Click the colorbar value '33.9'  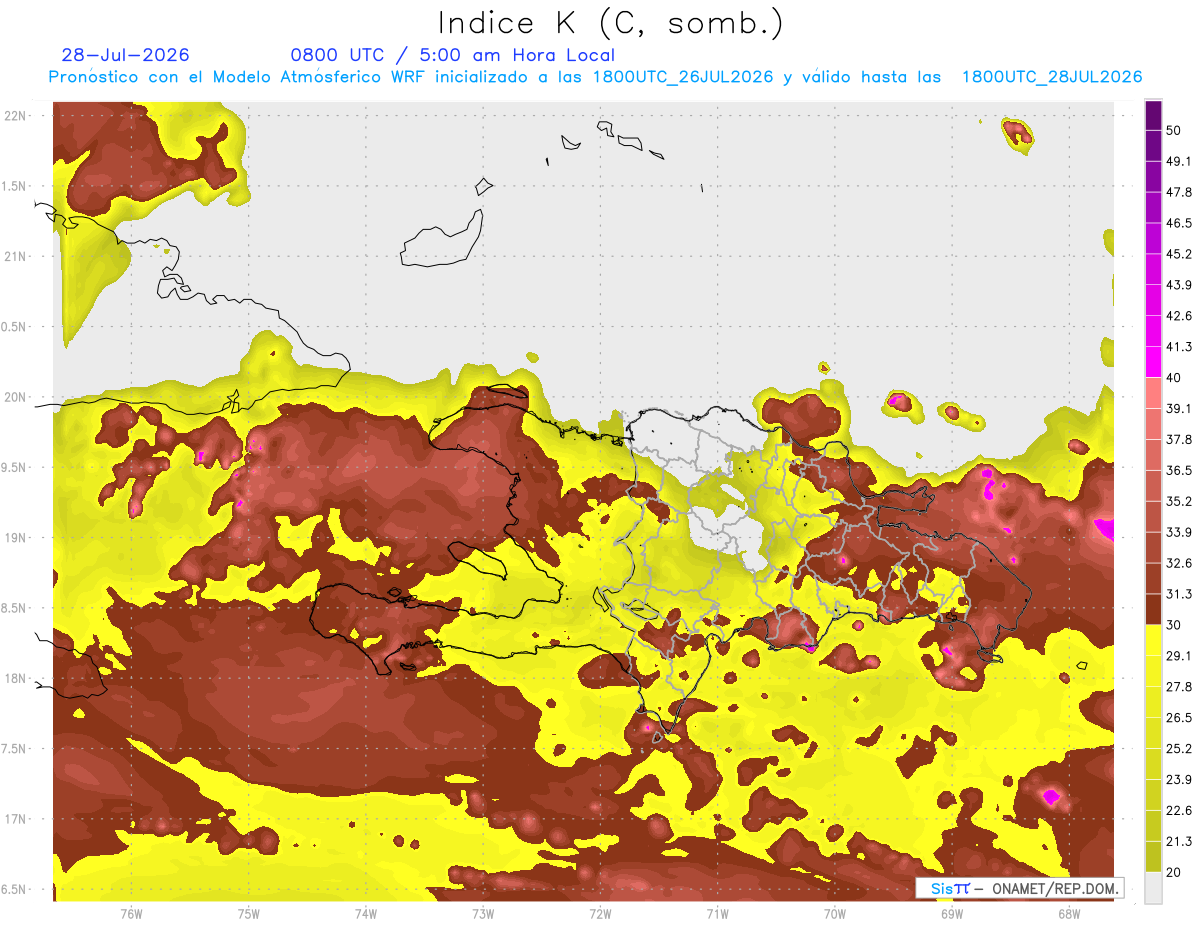point(1179,532)
